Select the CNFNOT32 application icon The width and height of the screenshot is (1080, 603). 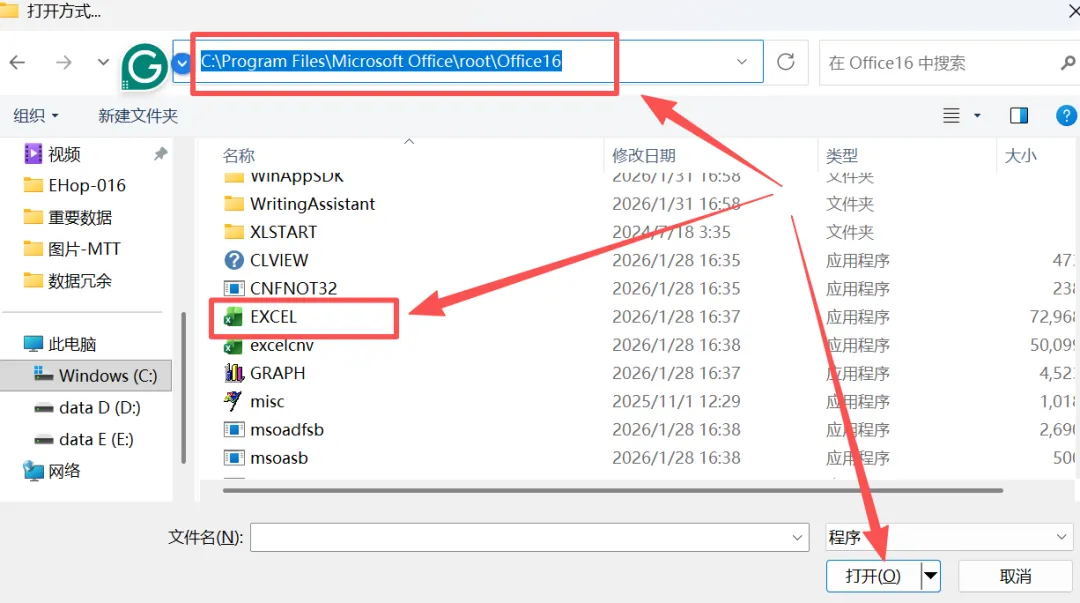(x=233, y=288)
